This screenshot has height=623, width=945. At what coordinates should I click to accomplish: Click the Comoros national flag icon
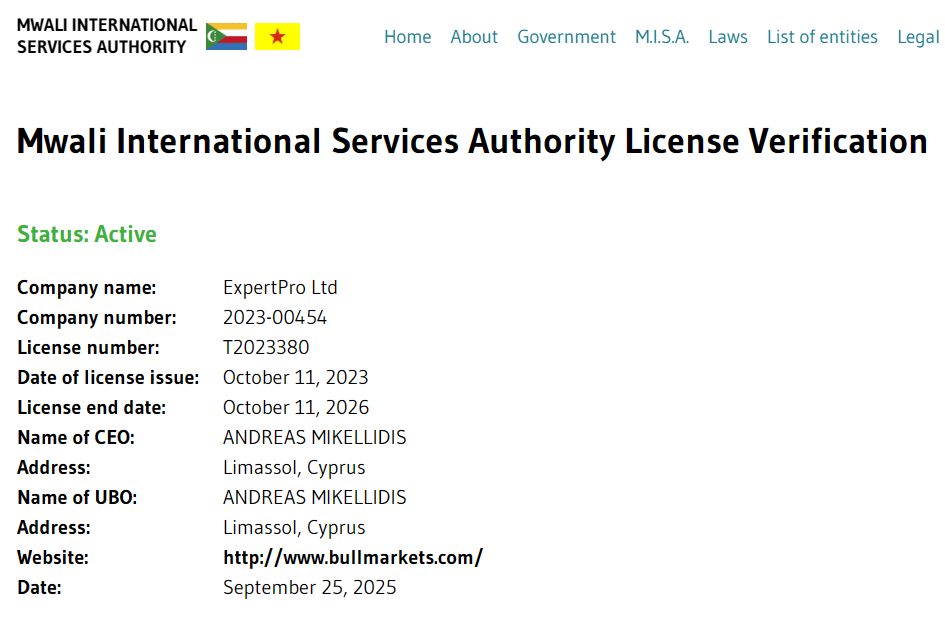click(x=226, y=37)
